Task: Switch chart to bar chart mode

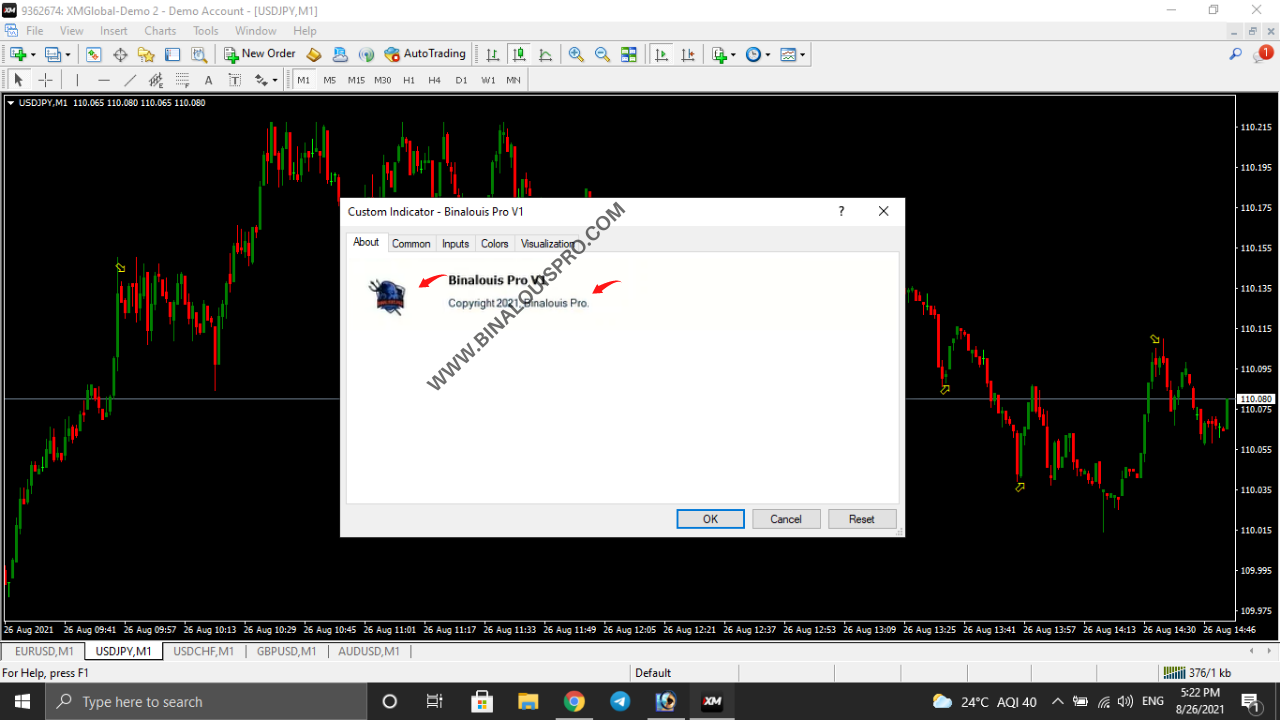Action: point(492,54)
